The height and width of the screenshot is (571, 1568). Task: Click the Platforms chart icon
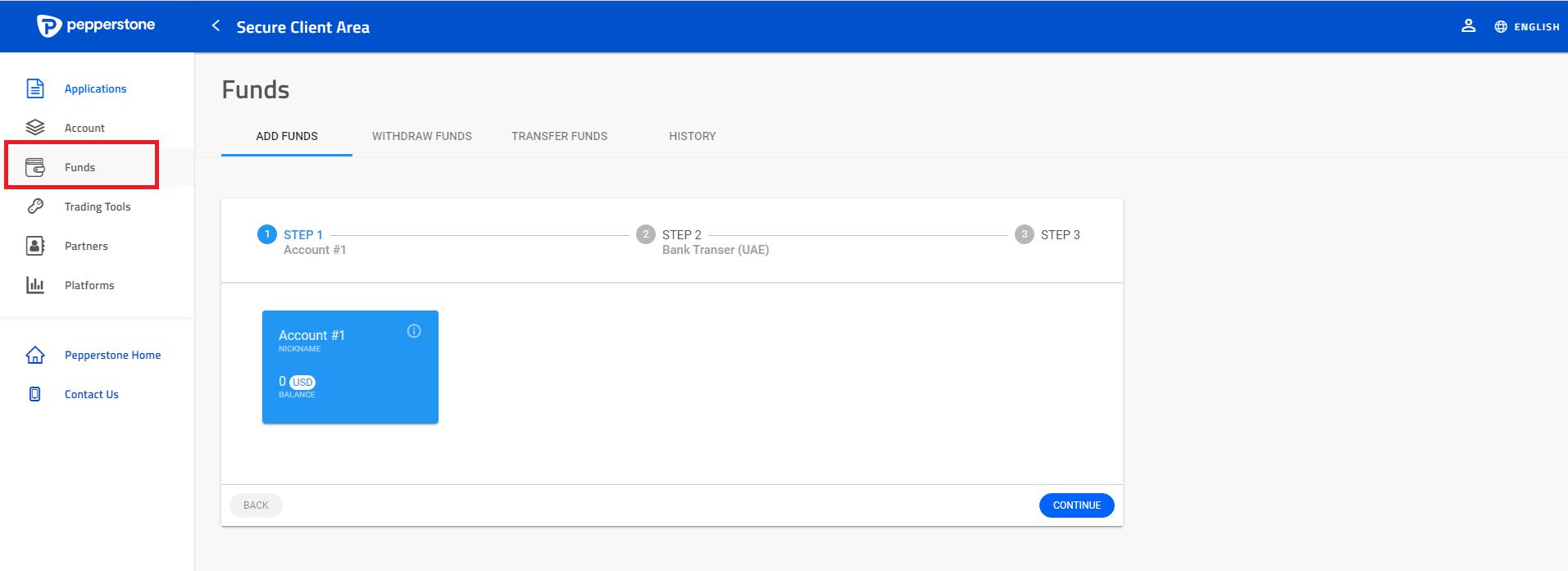coord(35,285)
